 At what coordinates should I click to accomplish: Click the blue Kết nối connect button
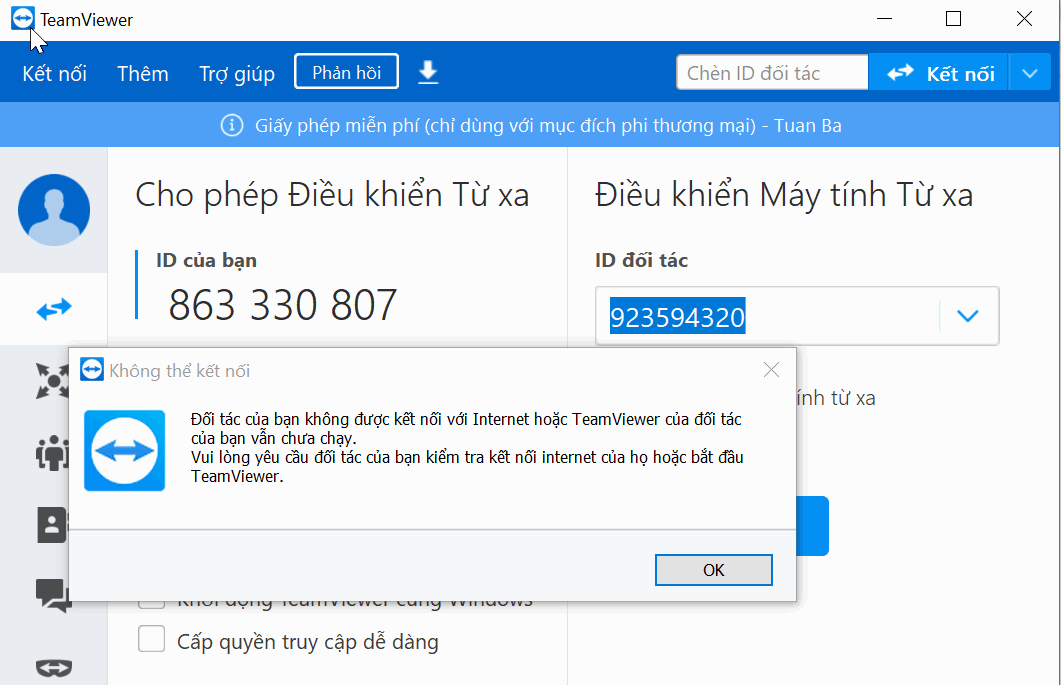click(x=939, y=72)
